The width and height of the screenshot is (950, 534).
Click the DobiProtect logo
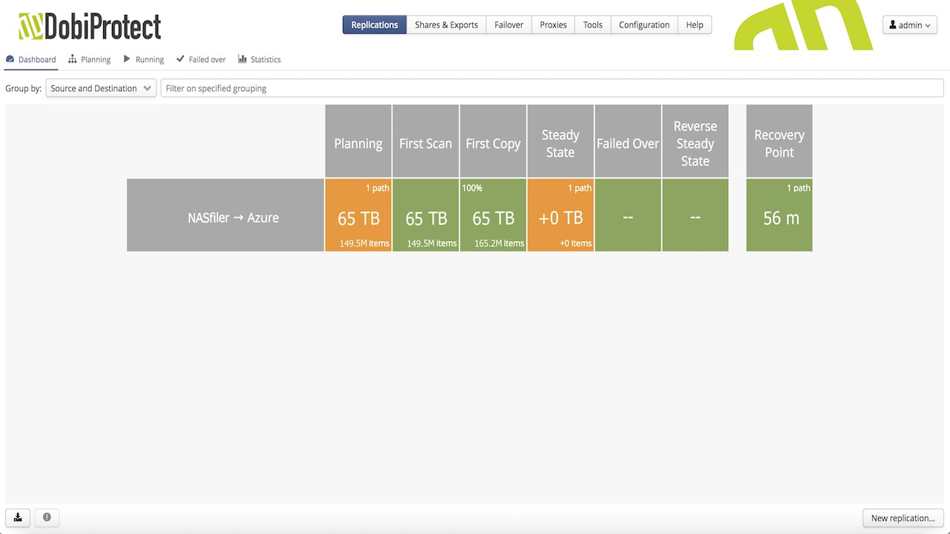(90, 26)
